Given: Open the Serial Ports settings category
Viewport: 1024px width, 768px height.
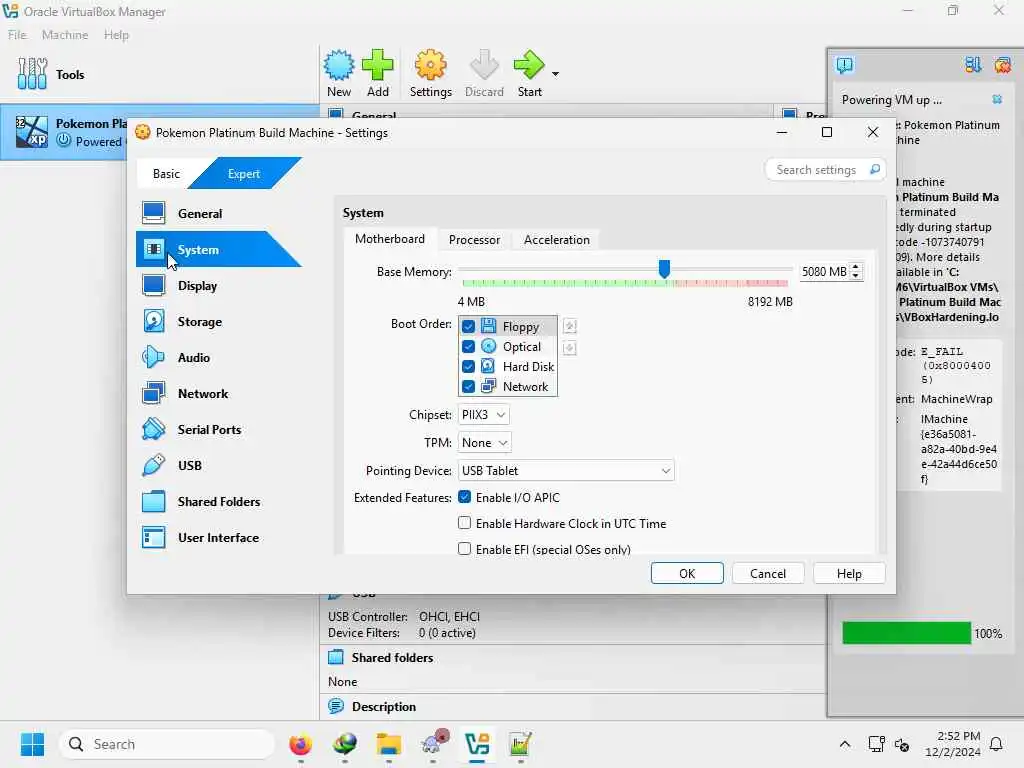Looking at the screenshot, I should click(209, 429).
